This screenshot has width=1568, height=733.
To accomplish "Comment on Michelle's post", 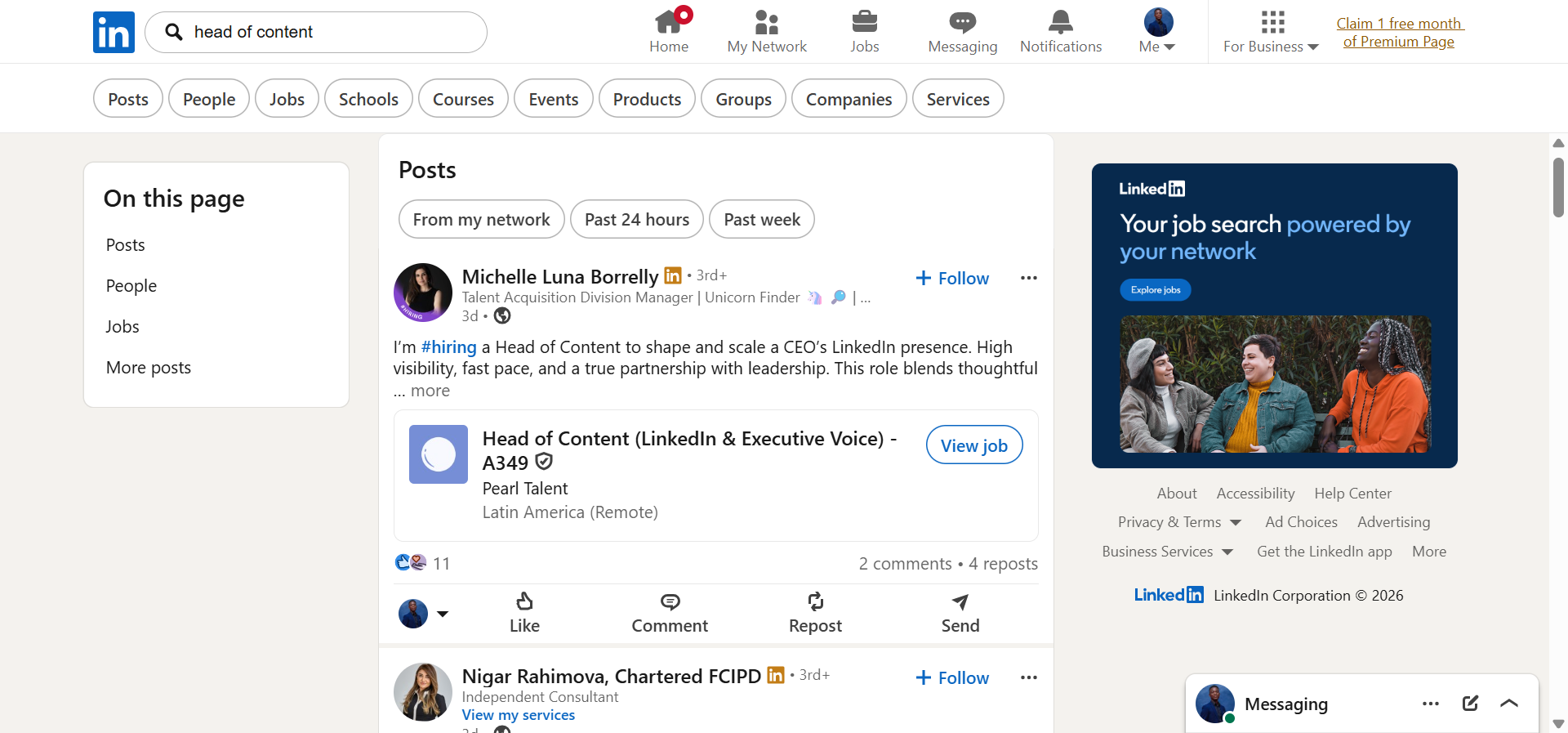I will click(670, 614).
